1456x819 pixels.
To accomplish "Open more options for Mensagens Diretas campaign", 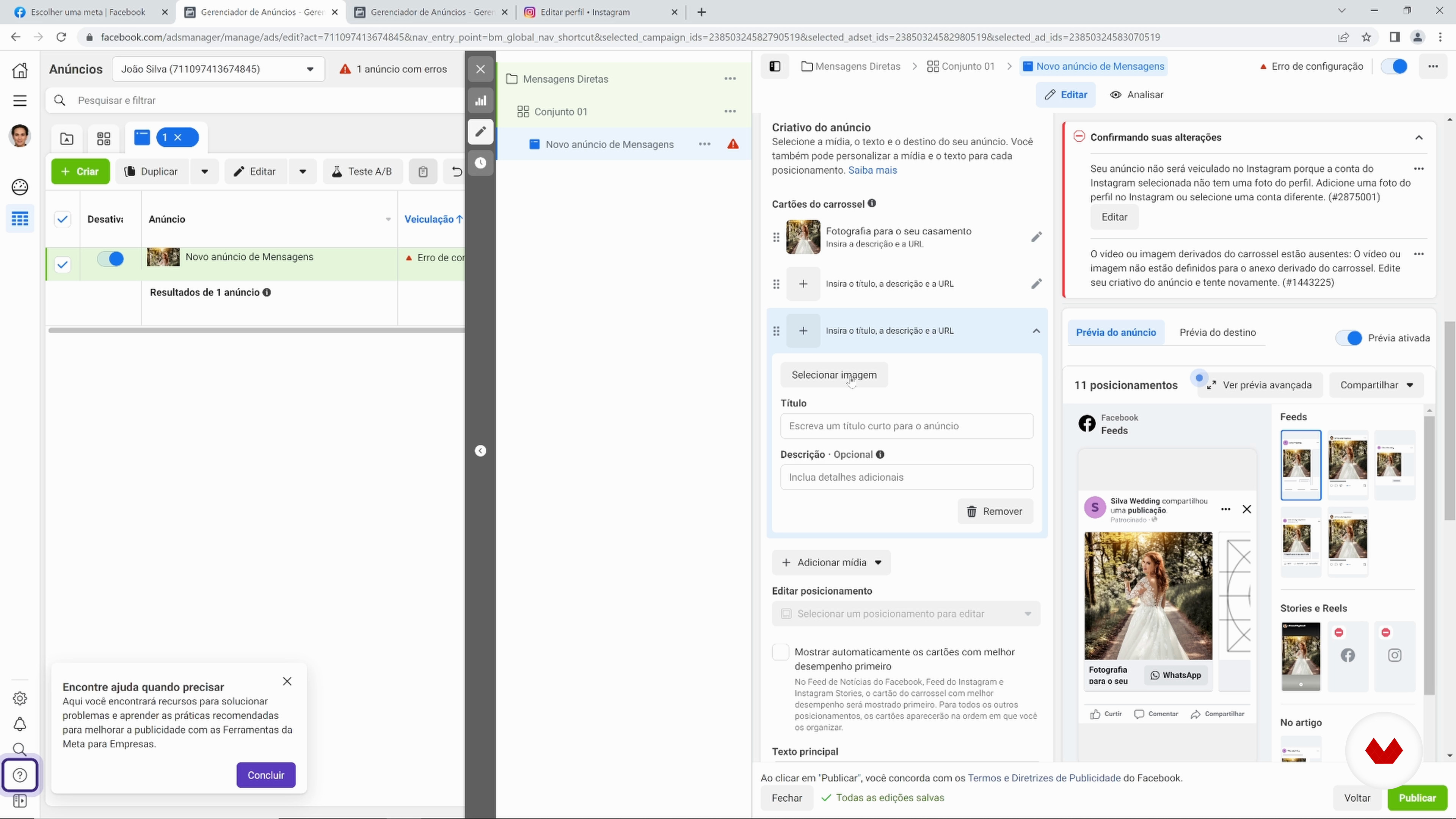I will tap(730, 79).
